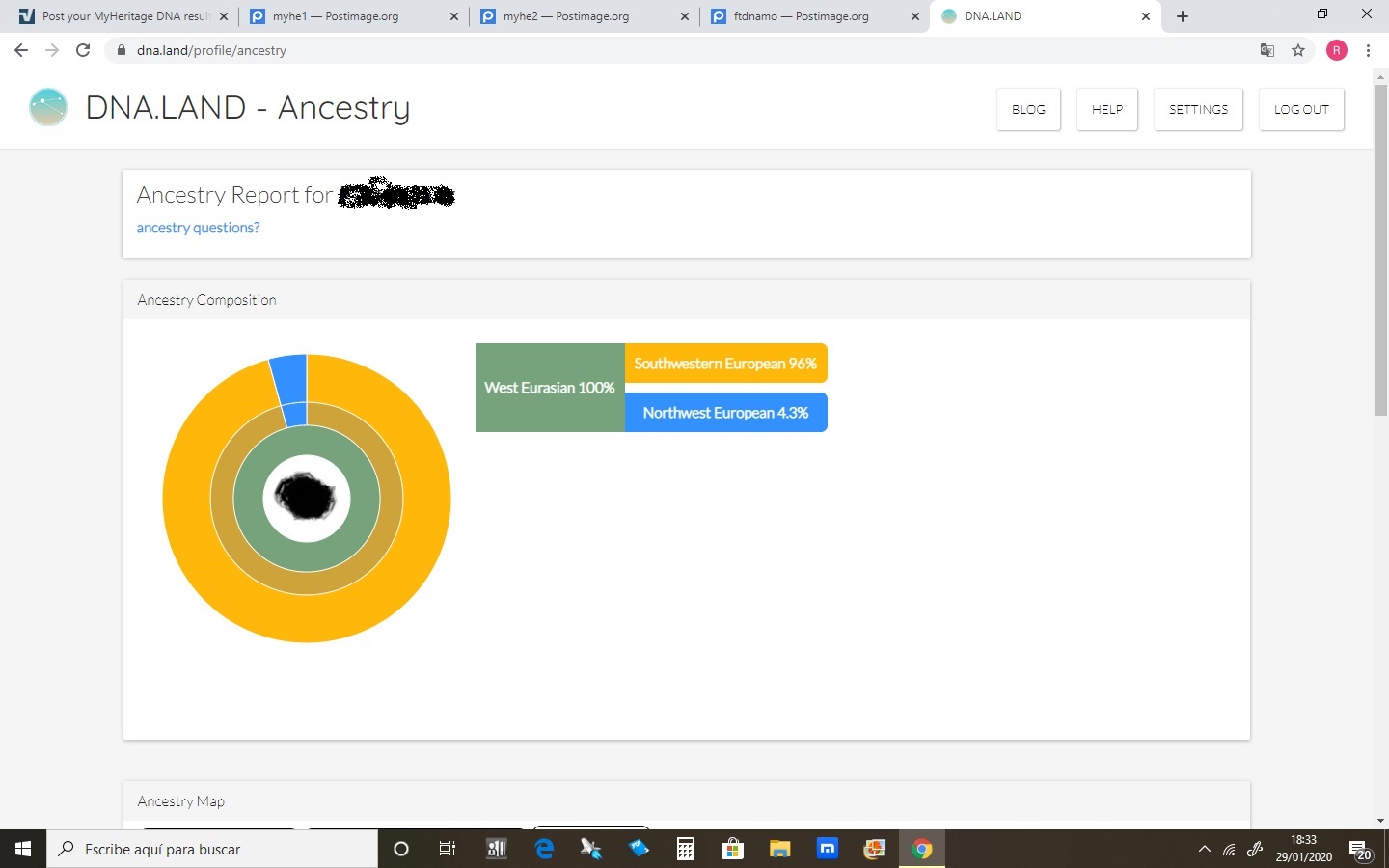Close the MyHeritage DNA results tab
The height and width of the screenshot is (868, 1389).
point(224,16)
